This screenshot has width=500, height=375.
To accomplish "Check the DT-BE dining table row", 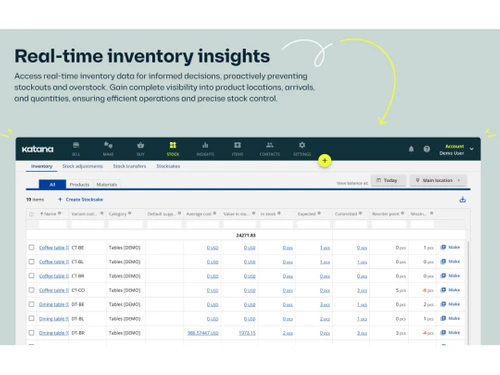I will coord(31,304).
